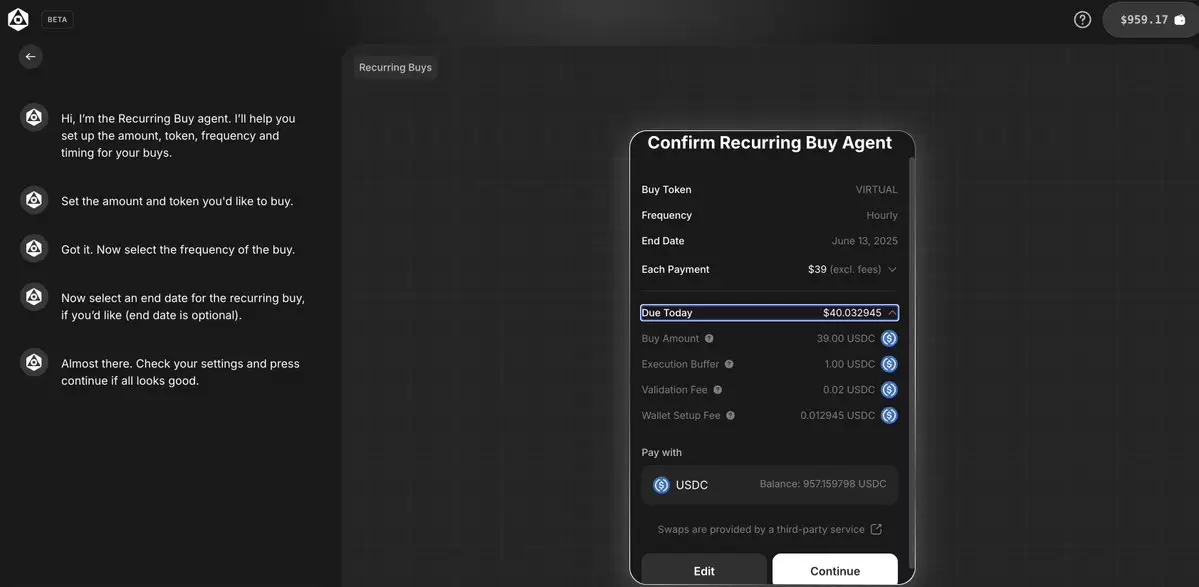
Task: Click 'Balance: 957.159798 USDC' text
Action: tap(823, 484)
